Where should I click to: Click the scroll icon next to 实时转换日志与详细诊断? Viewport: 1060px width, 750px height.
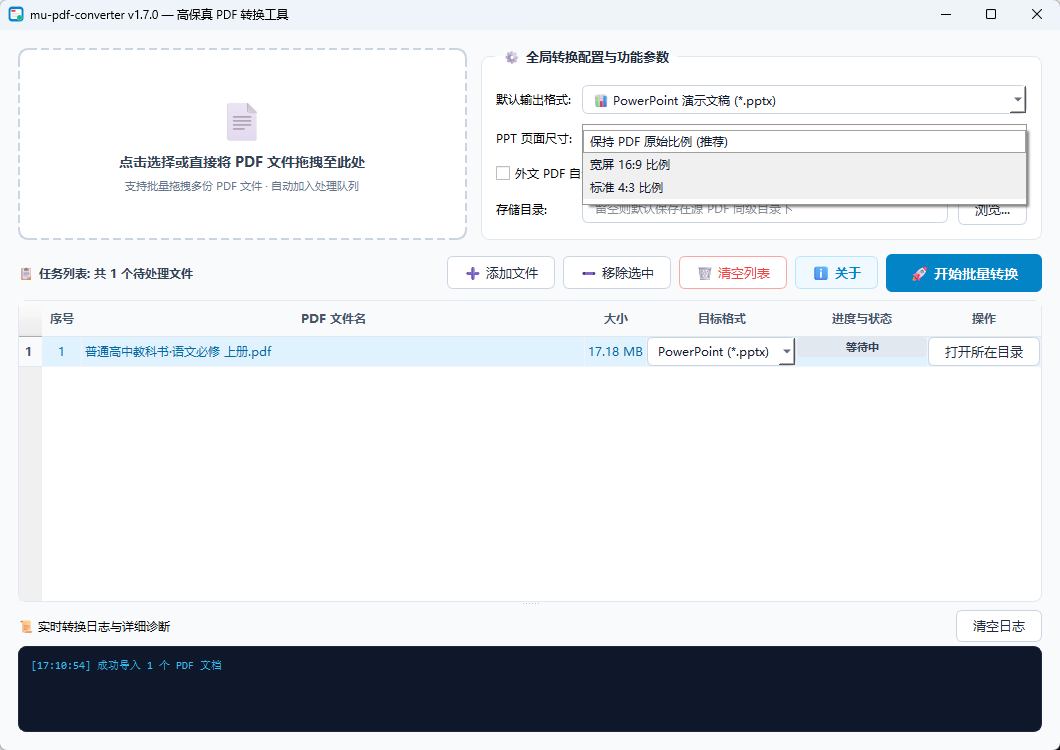(x=26, y=627)
